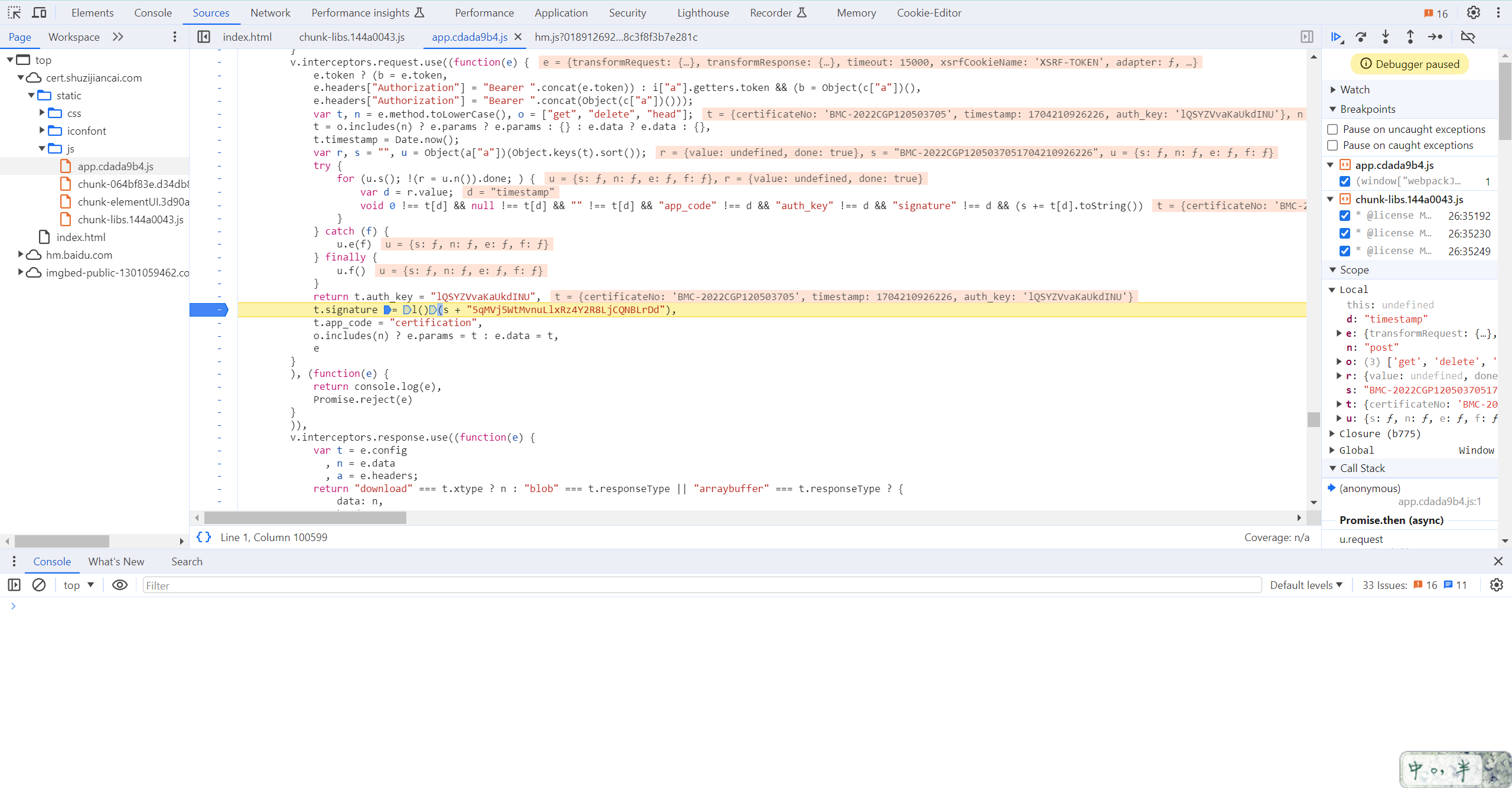
Task: Click u.request in Call Stack
Action: [1361, 539]
